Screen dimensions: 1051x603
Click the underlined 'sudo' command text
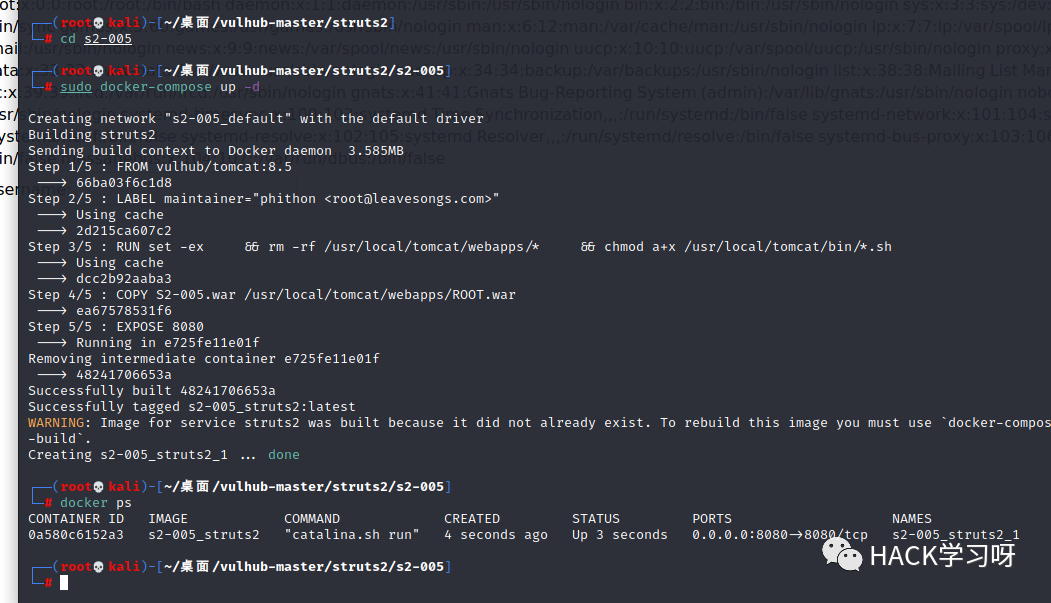[x=76, y=87]
